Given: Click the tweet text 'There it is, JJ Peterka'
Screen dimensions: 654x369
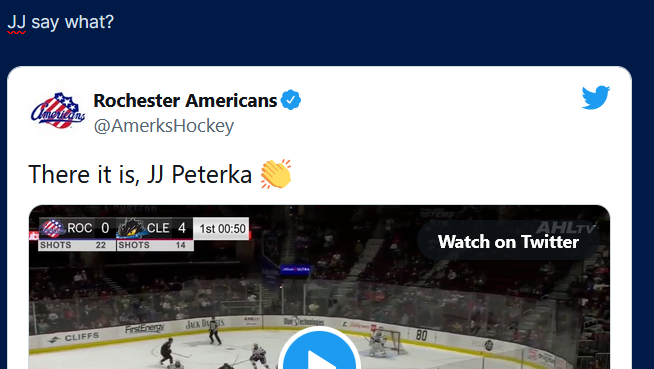Looking at the screenshot, I should (x=140, y=174).
